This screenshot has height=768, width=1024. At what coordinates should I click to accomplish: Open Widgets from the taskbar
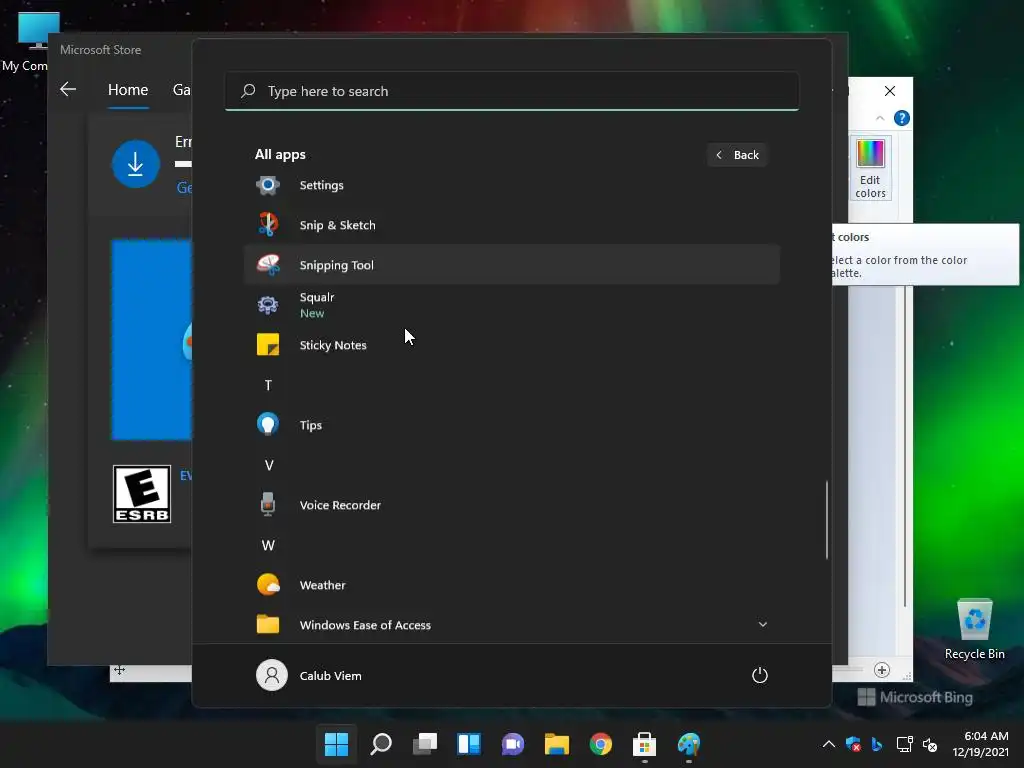[469, 744]
